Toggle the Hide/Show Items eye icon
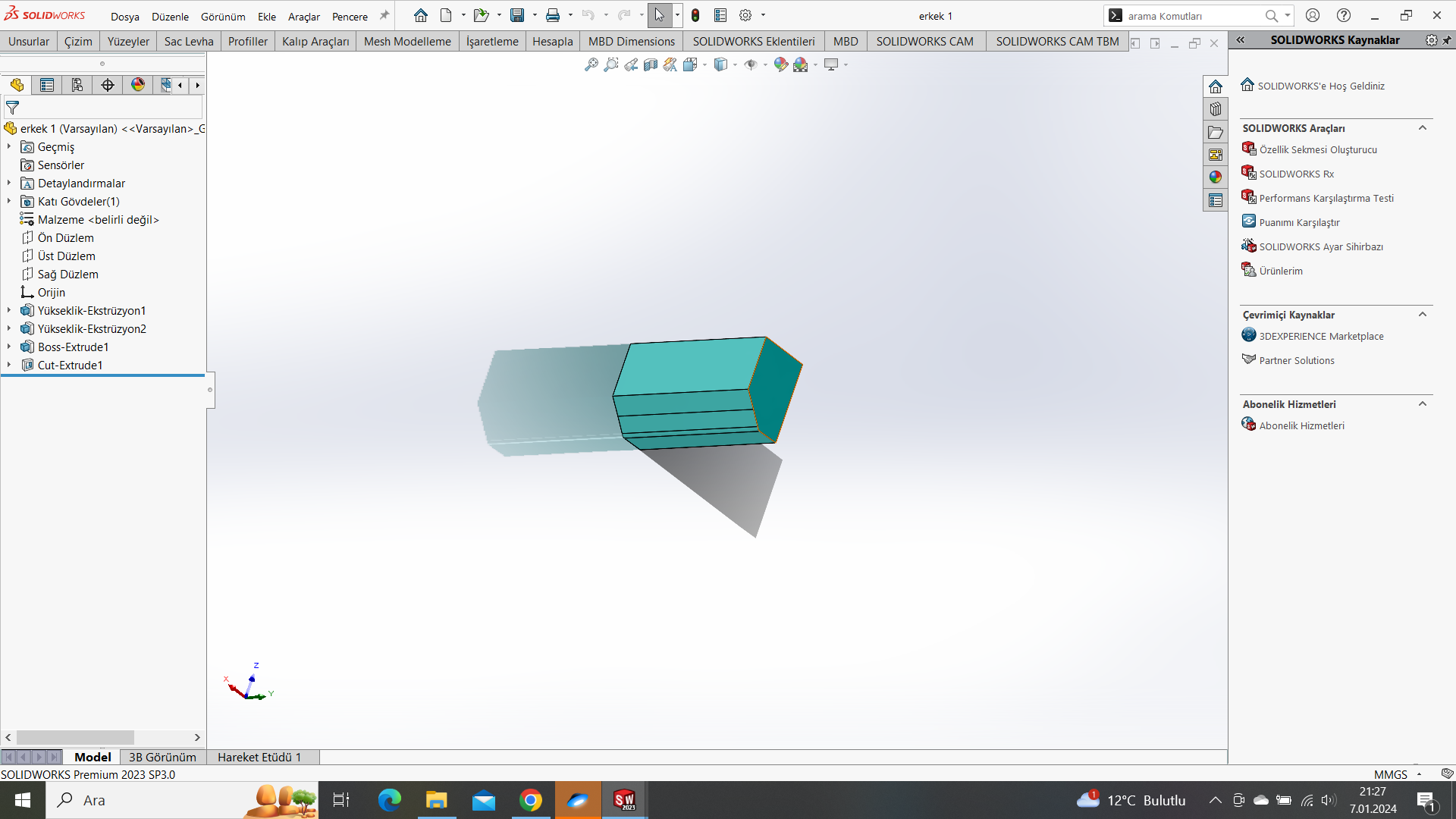 coord(751,65)
